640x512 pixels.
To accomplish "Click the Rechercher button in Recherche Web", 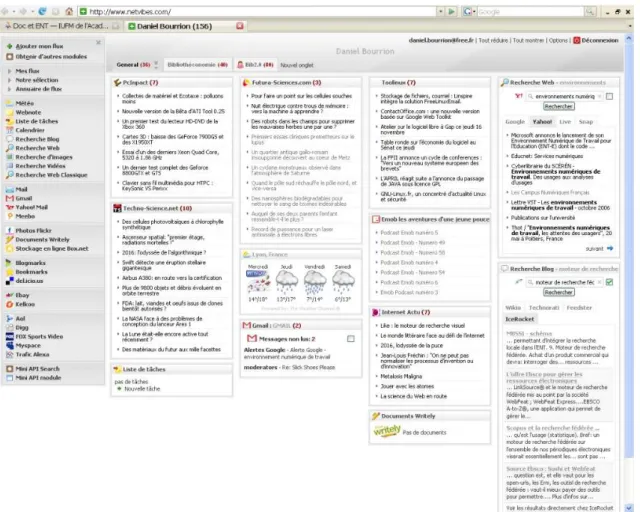I will (559, 107).
